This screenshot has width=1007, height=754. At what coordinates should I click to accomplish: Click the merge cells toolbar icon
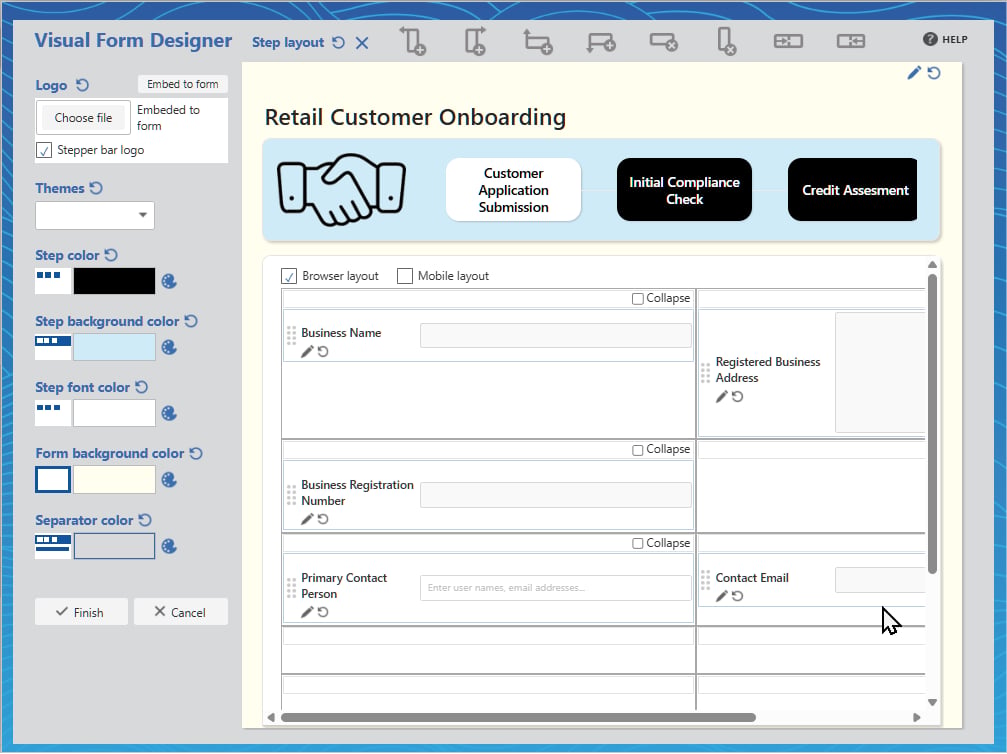(788, 41)
